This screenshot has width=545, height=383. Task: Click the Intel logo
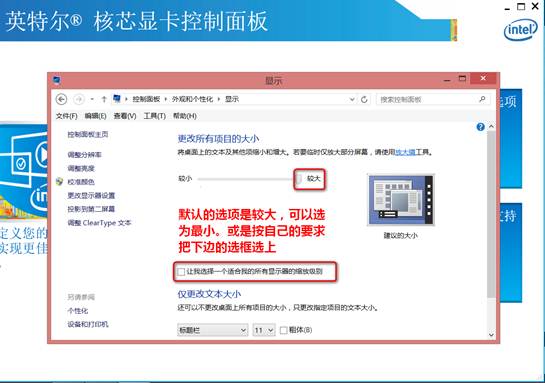[520, 30]
